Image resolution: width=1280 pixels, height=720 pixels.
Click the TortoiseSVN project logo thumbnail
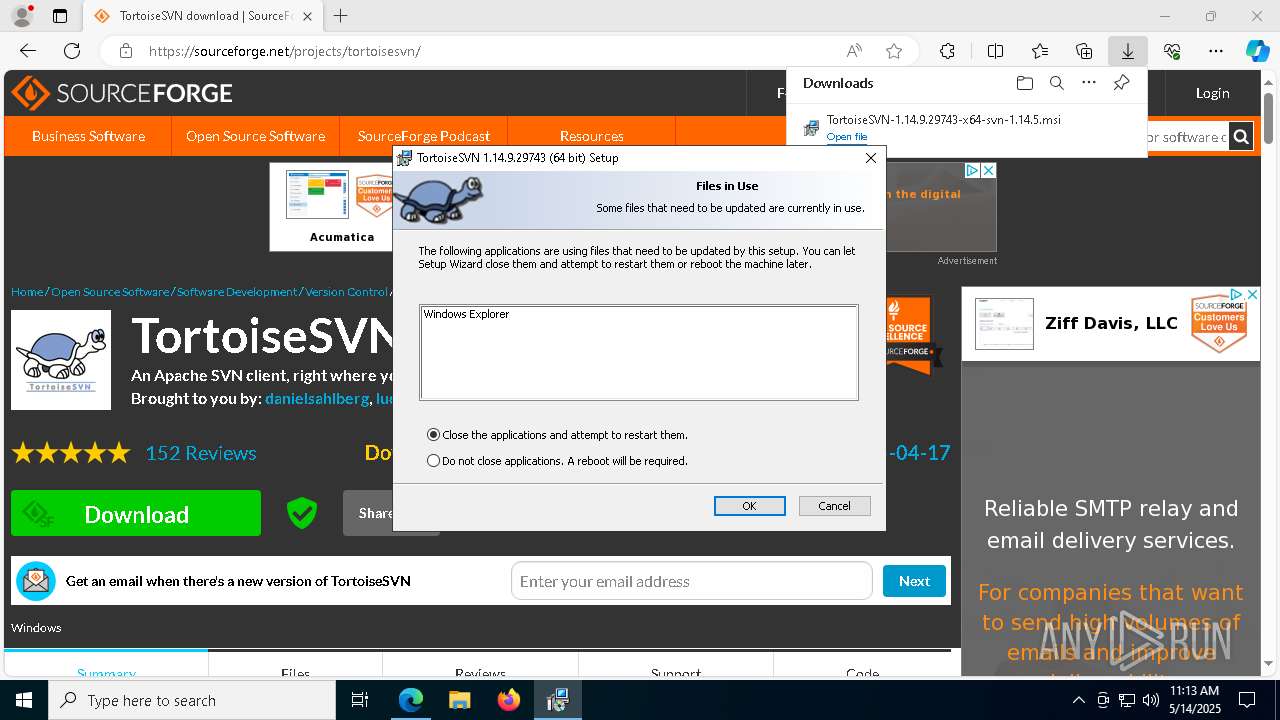[61, 360]
